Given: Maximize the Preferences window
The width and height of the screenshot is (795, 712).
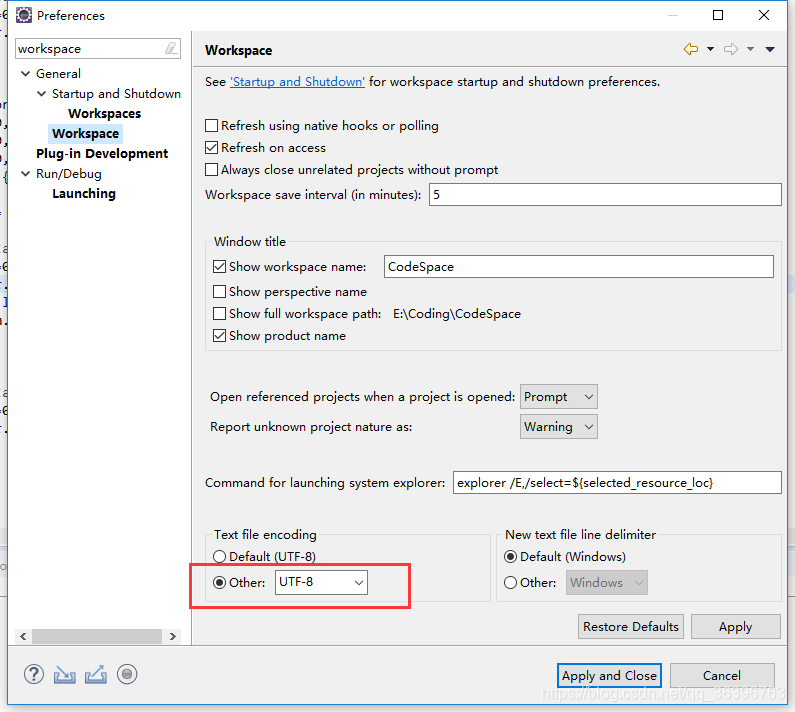Looking at the screenshot, I should [718, 15].
